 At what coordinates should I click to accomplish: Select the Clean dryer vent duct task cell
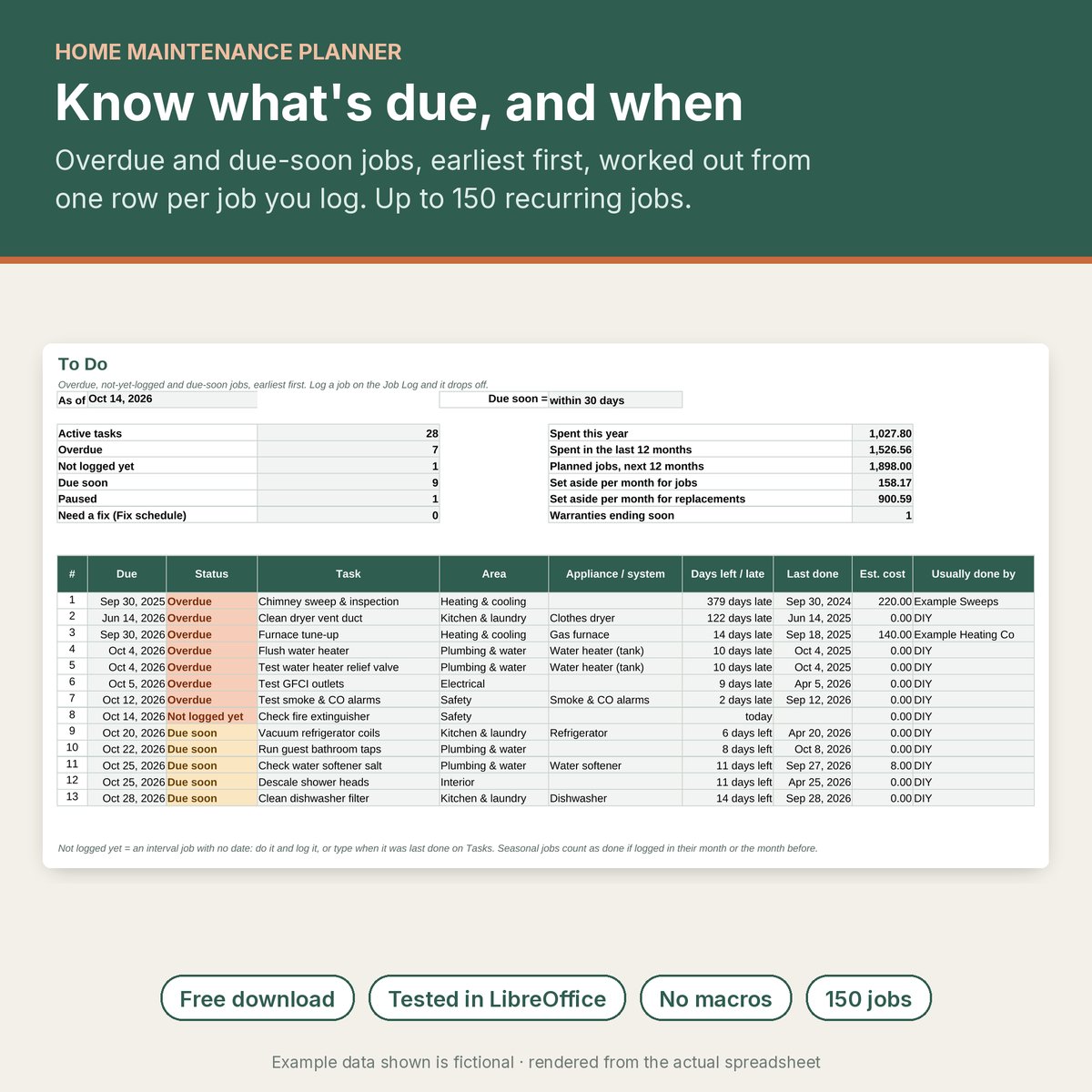349,618
